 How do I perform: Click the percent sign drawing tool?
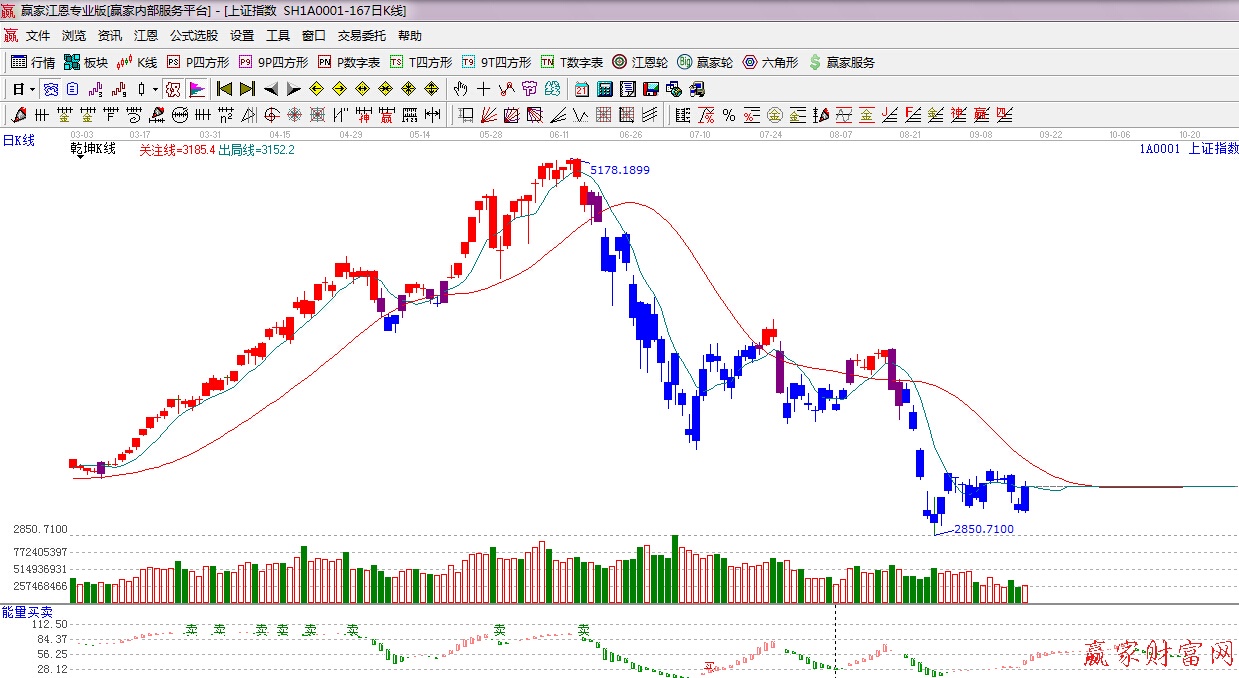[729, 115]
